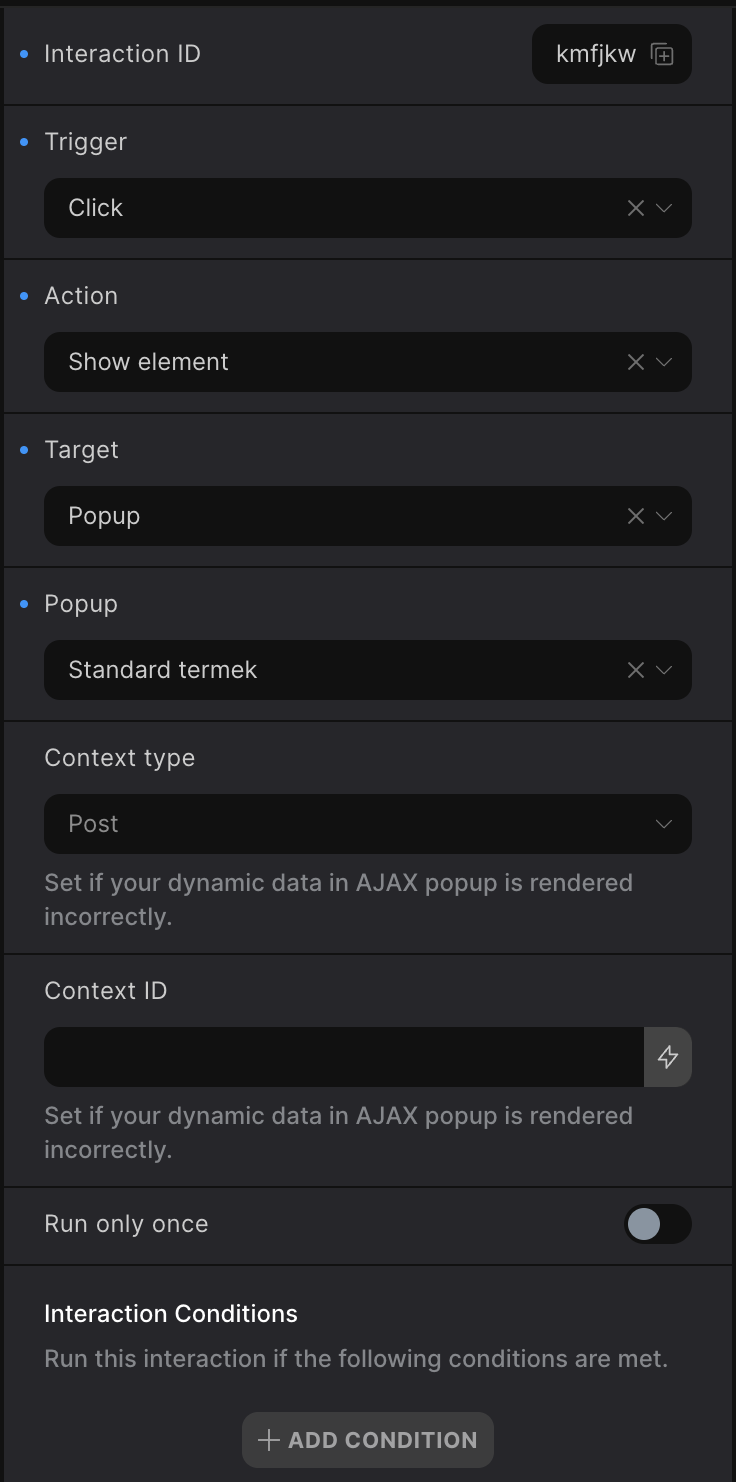This screenshot has height=1482, width=736.
Task: Expand the Action dropdown arrow
Action: pyautogui.click(x=664, y=362)
